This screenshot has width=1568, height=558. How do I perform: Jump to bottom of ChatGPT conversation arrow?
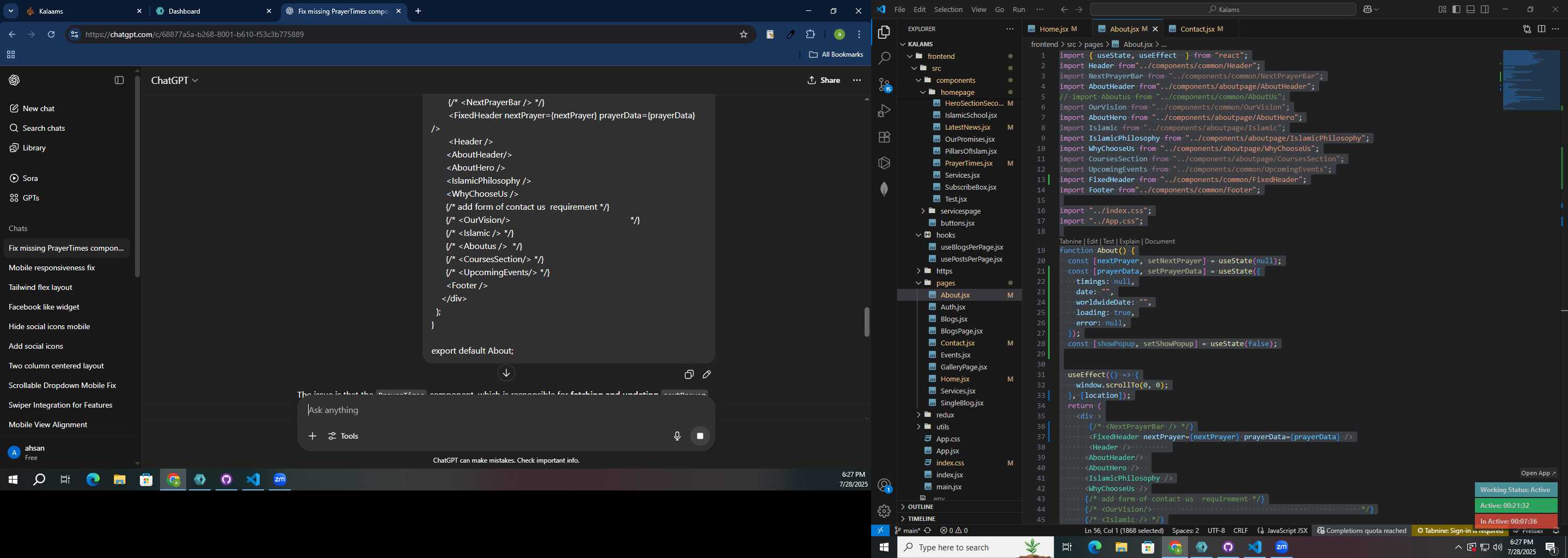pos(506,373)
